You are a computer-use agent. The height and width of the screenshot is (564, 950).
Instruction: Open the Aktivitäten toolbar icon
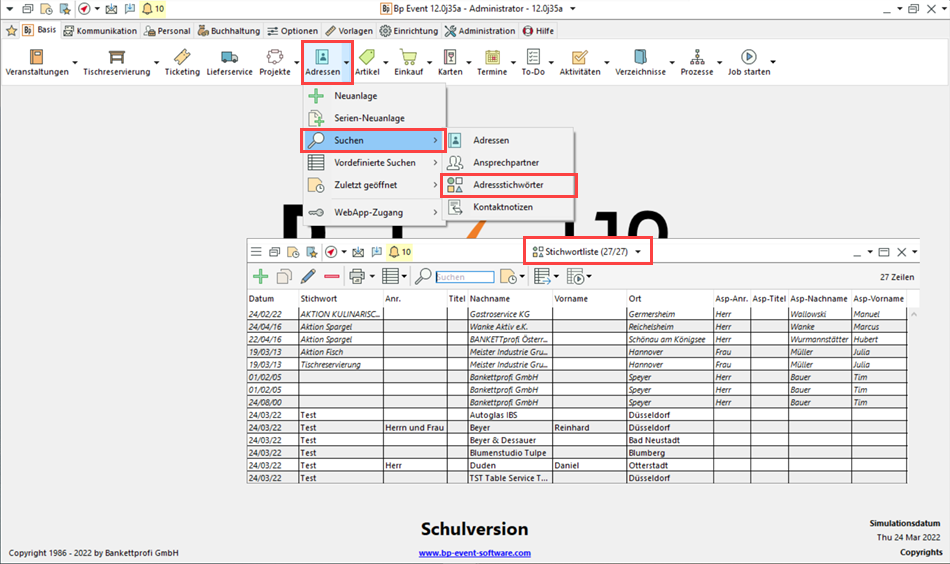click(x=579, y=62)
